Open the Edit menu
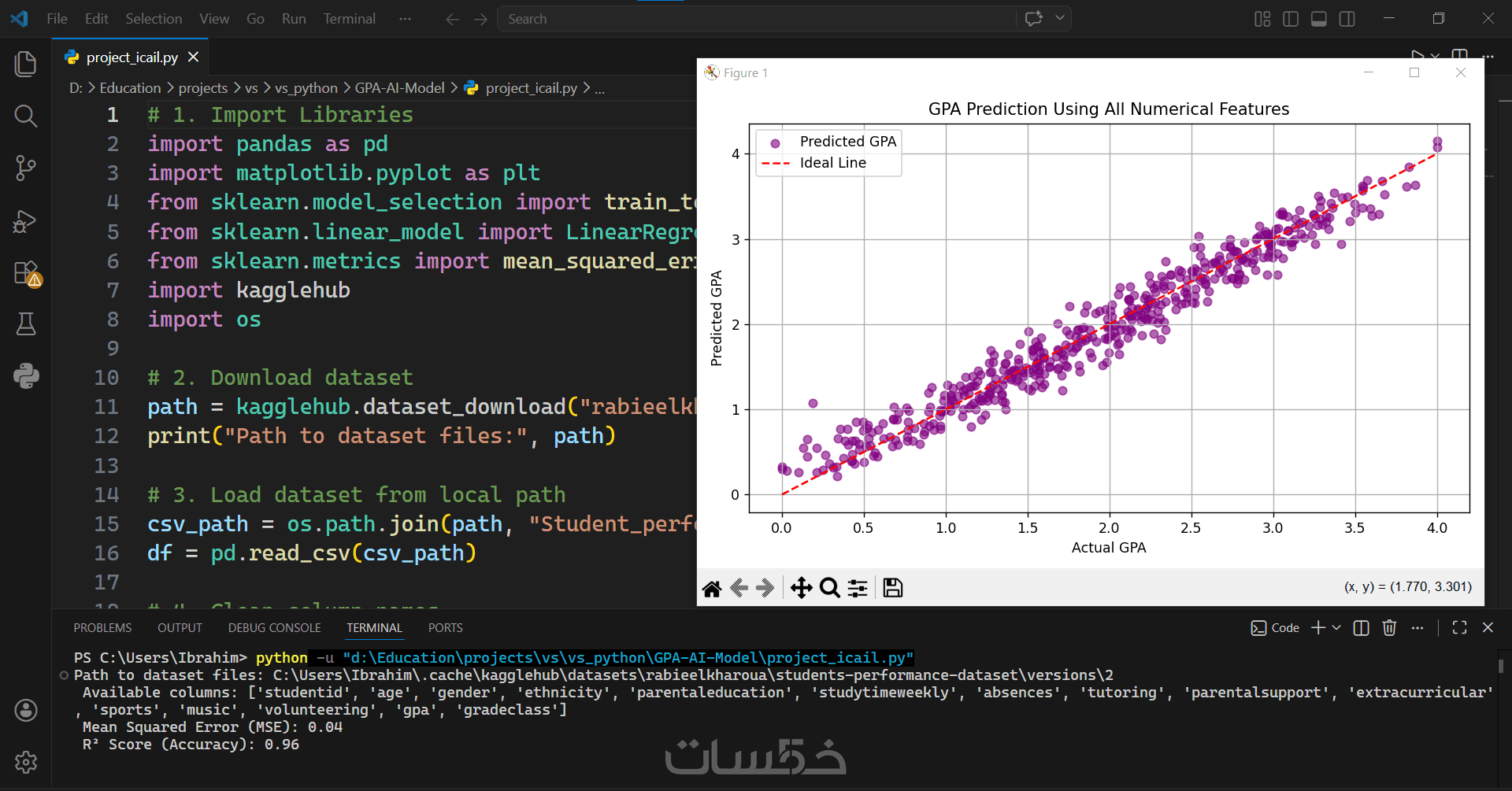Screen dimensions: 1512x791 pyautogui.click(x=97, y=19)
